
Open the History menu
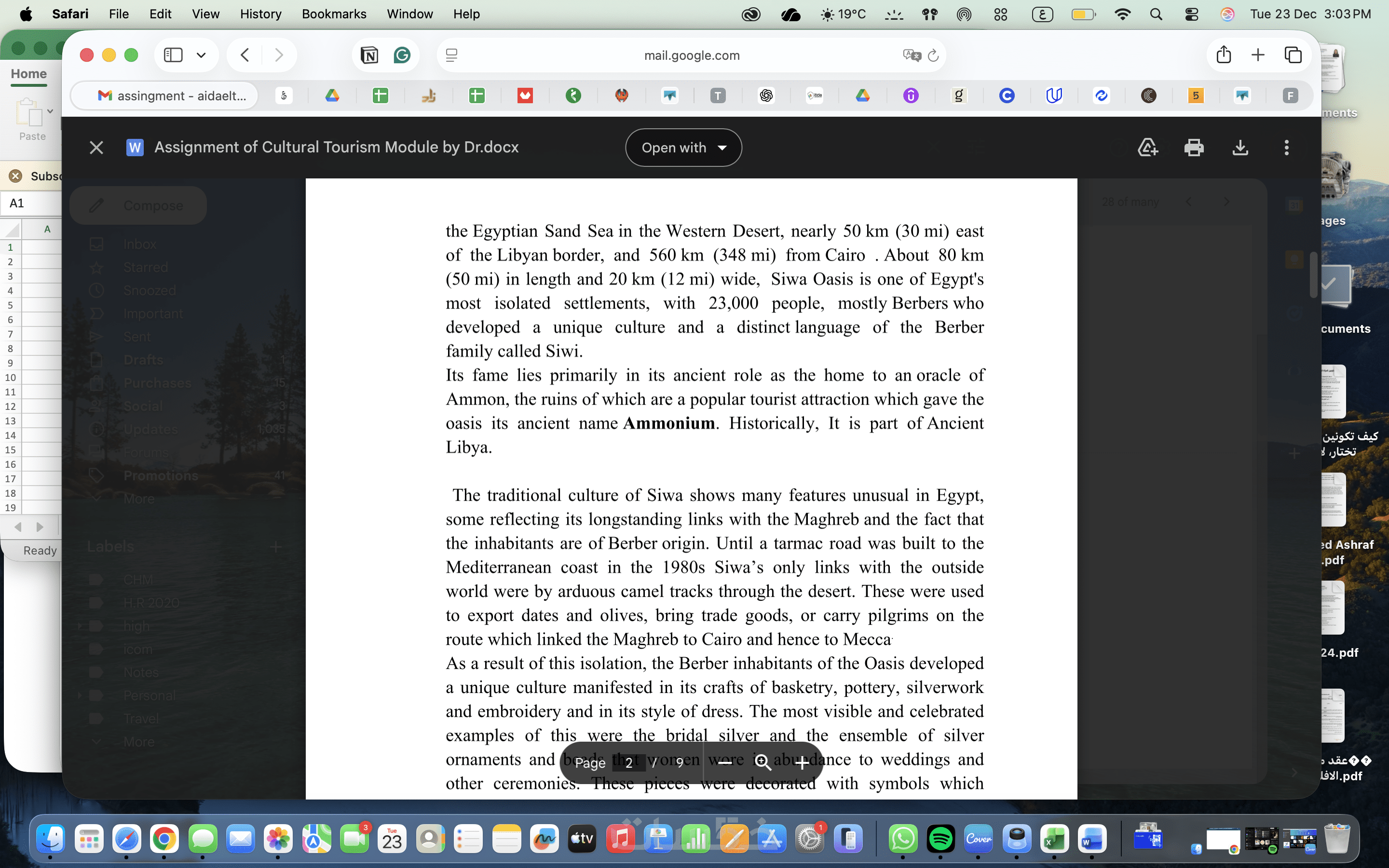click(260, 14)
